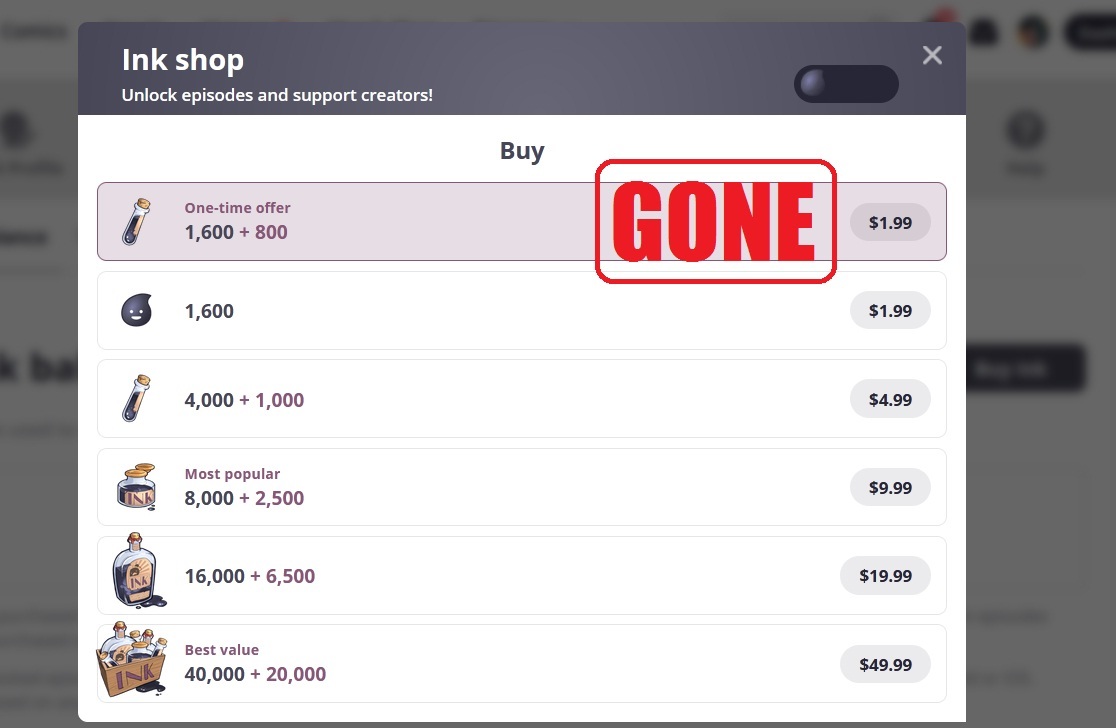Open the user avatar in top bar
The height and width of the screenshot is (728, 1116).
pos(1032,32)
